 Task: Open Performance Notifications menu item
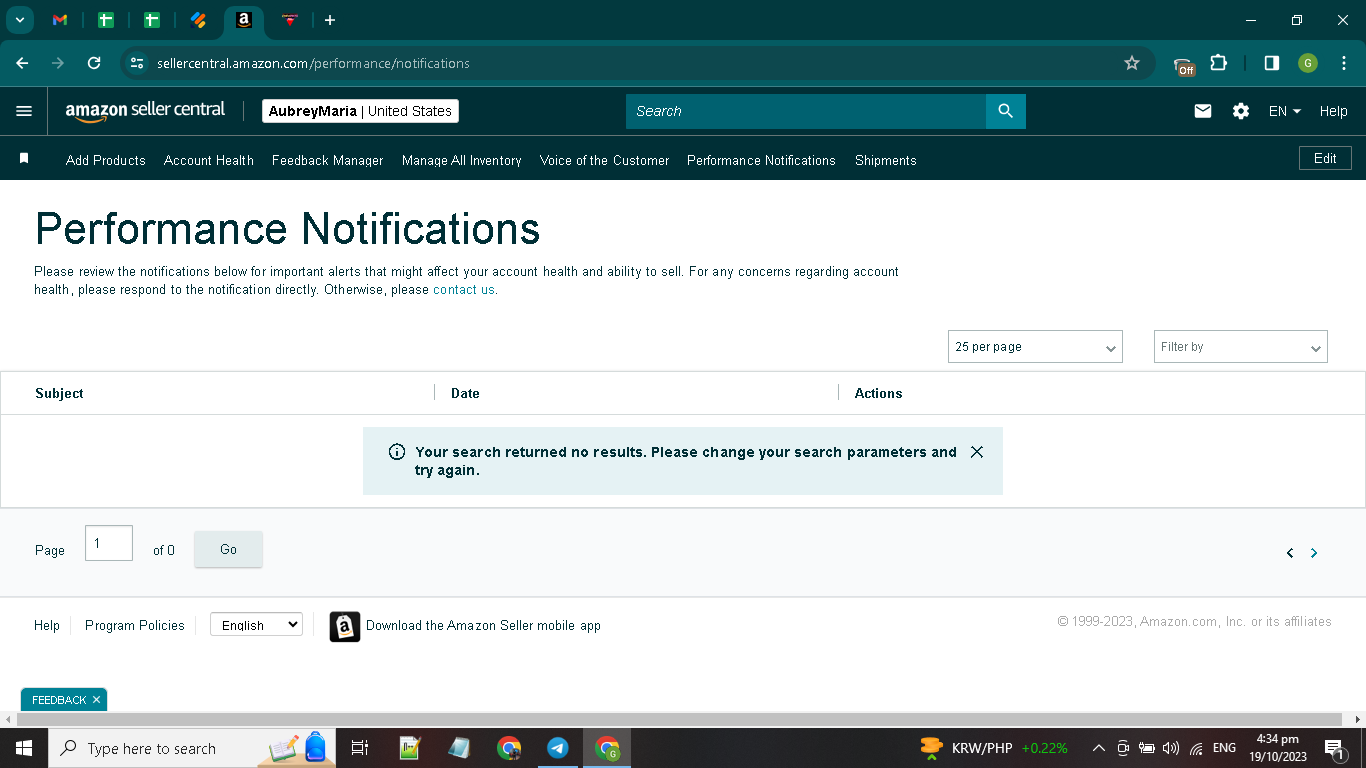[761, 160]
